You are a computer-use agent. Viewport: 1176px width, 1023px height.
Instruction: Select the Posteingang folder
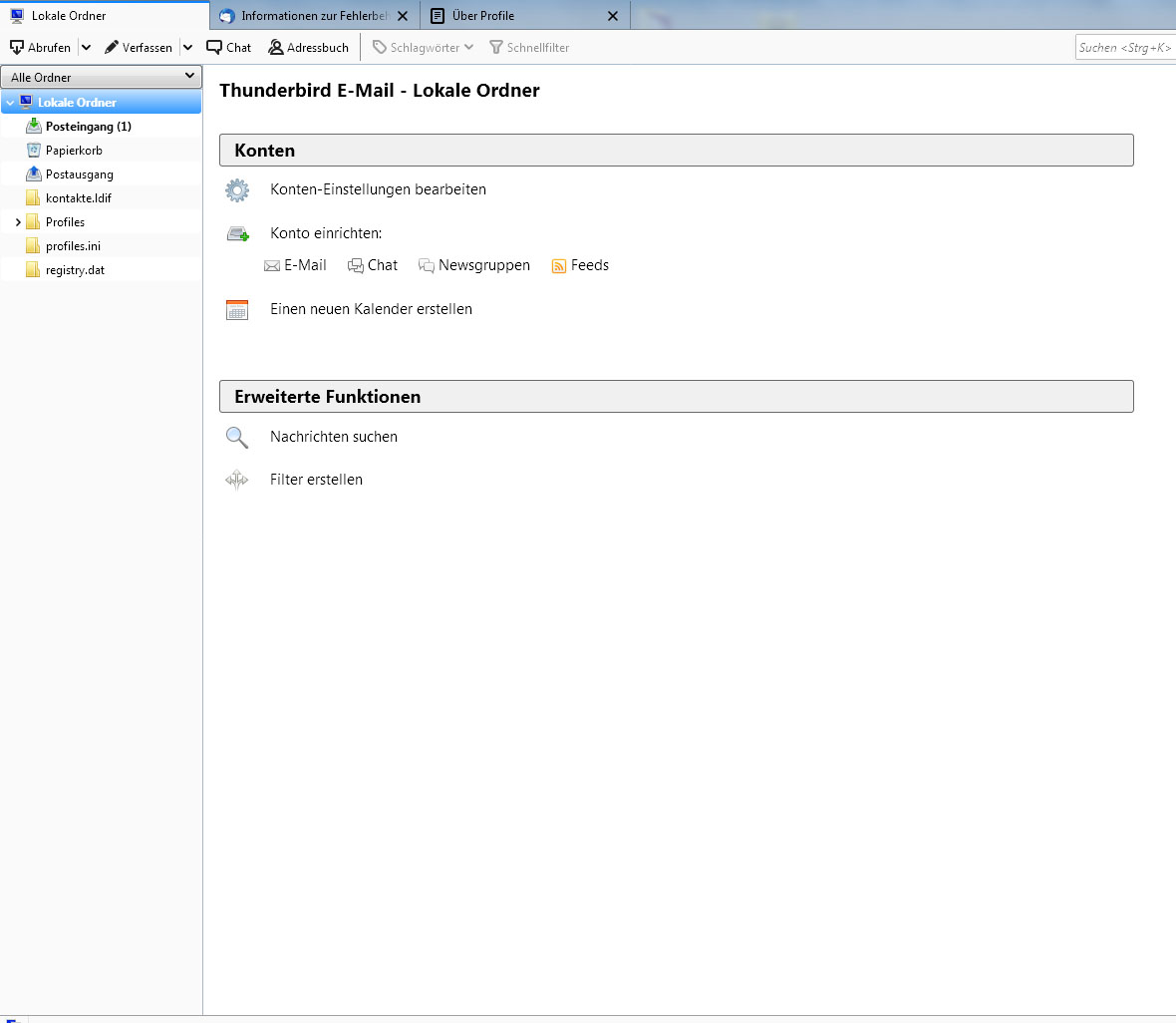[88, 127]
